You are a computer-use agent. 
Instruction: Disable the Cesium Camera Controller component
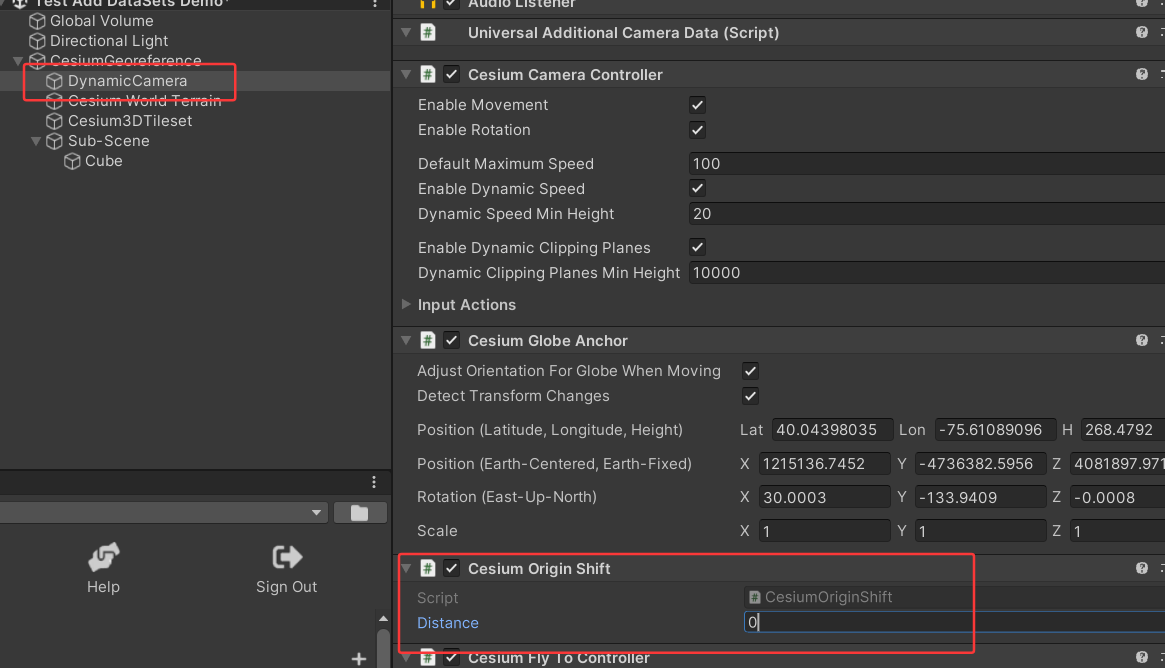click(x=452, y=74)
